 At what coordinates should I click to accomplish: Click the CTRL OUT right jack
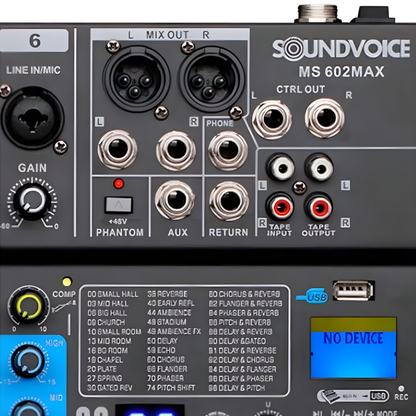click(x=325, y=118)
